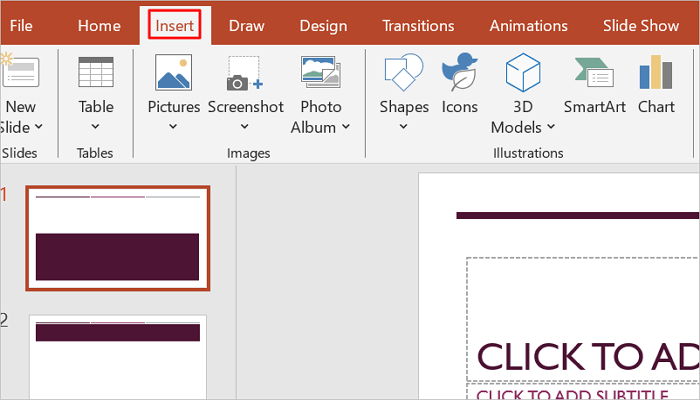Open the File tab
This screenshot has height=400, width=700.
point(21,26)
